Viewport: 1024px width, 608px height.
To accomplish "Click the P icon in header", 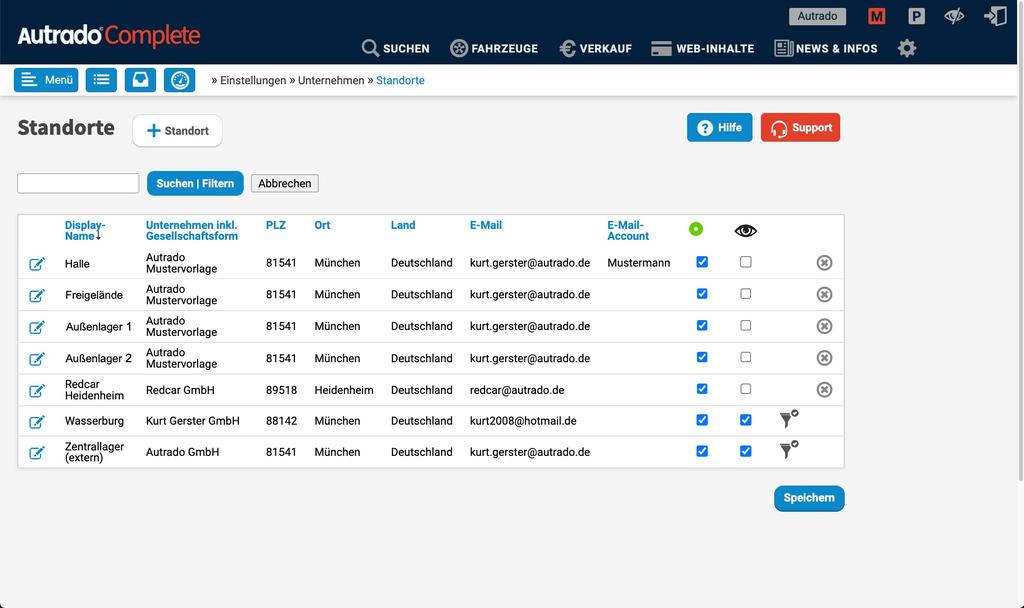I will coord(916,16).
